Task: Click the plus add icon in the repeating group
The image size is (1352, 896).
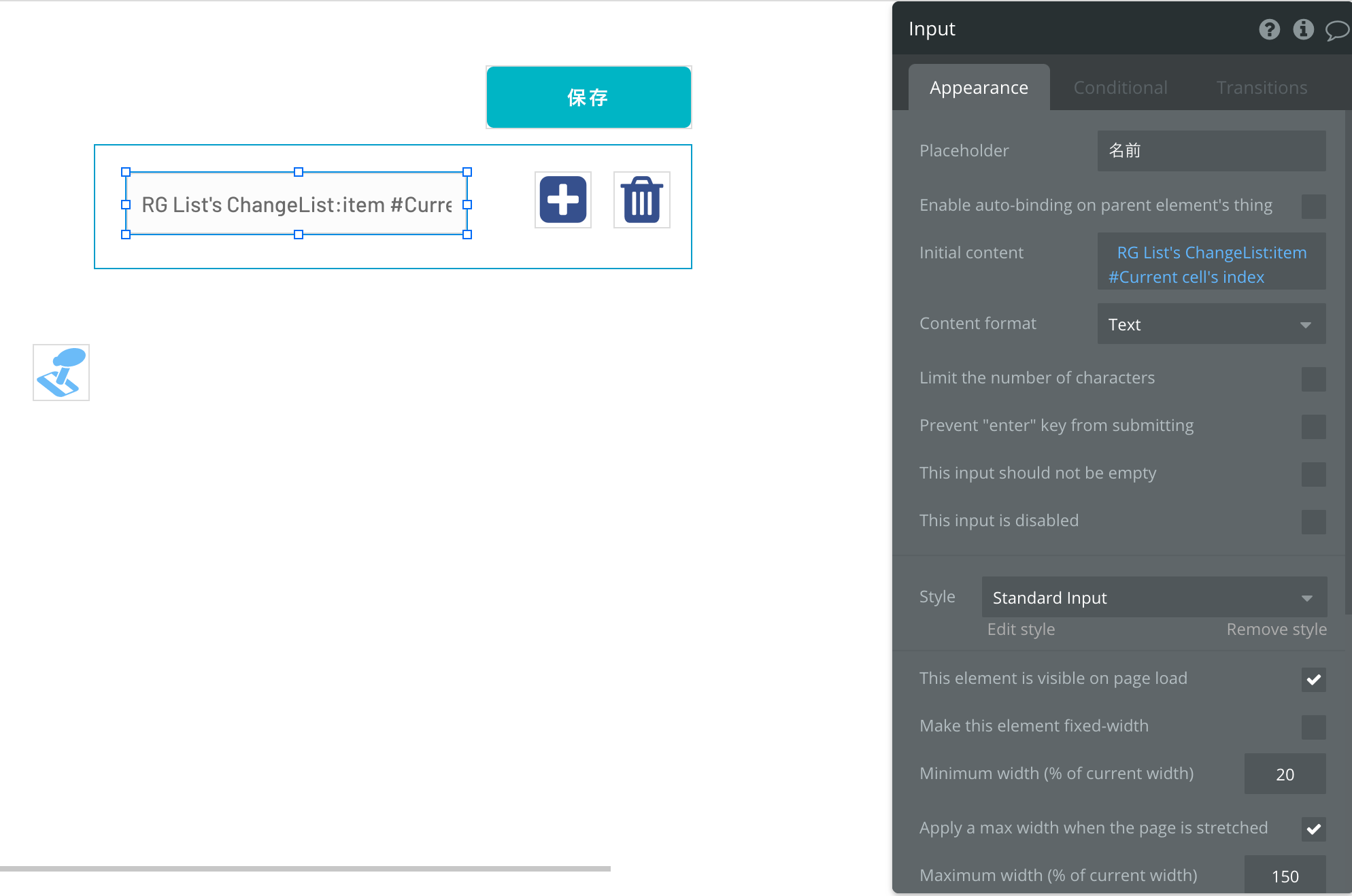Action: click(x=562, y=200)
